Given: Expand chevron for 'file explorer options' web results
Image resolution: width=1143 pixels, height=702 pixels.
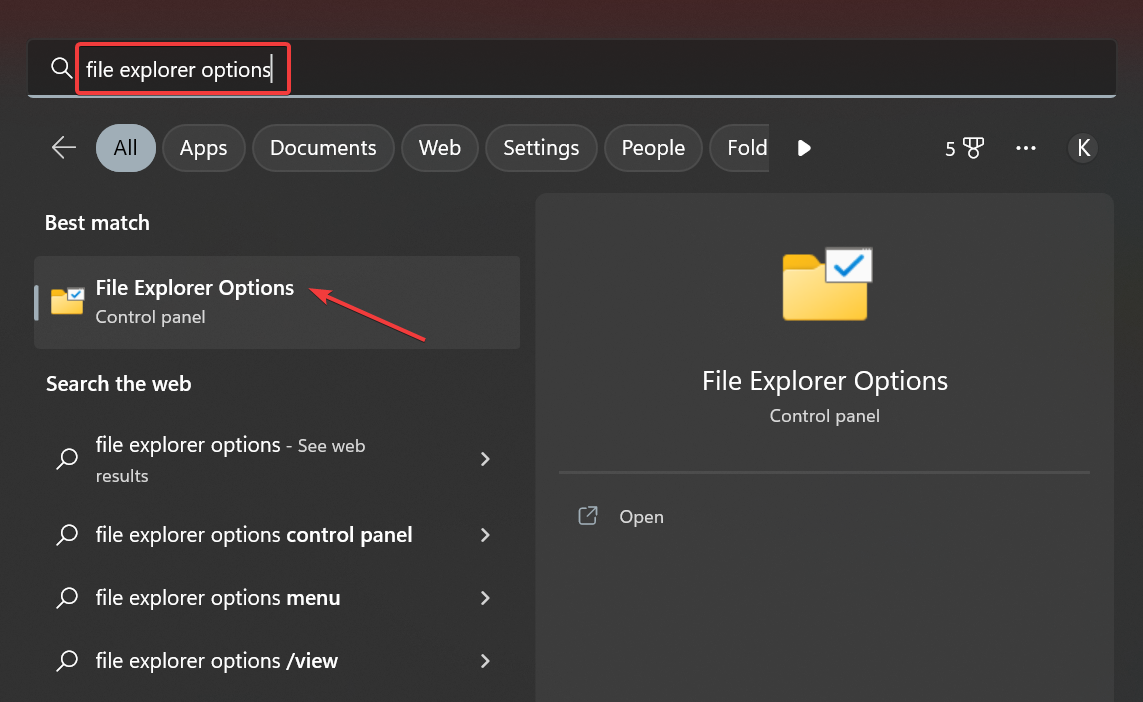Looking at the screenshot, I should [x=485, y=459].
